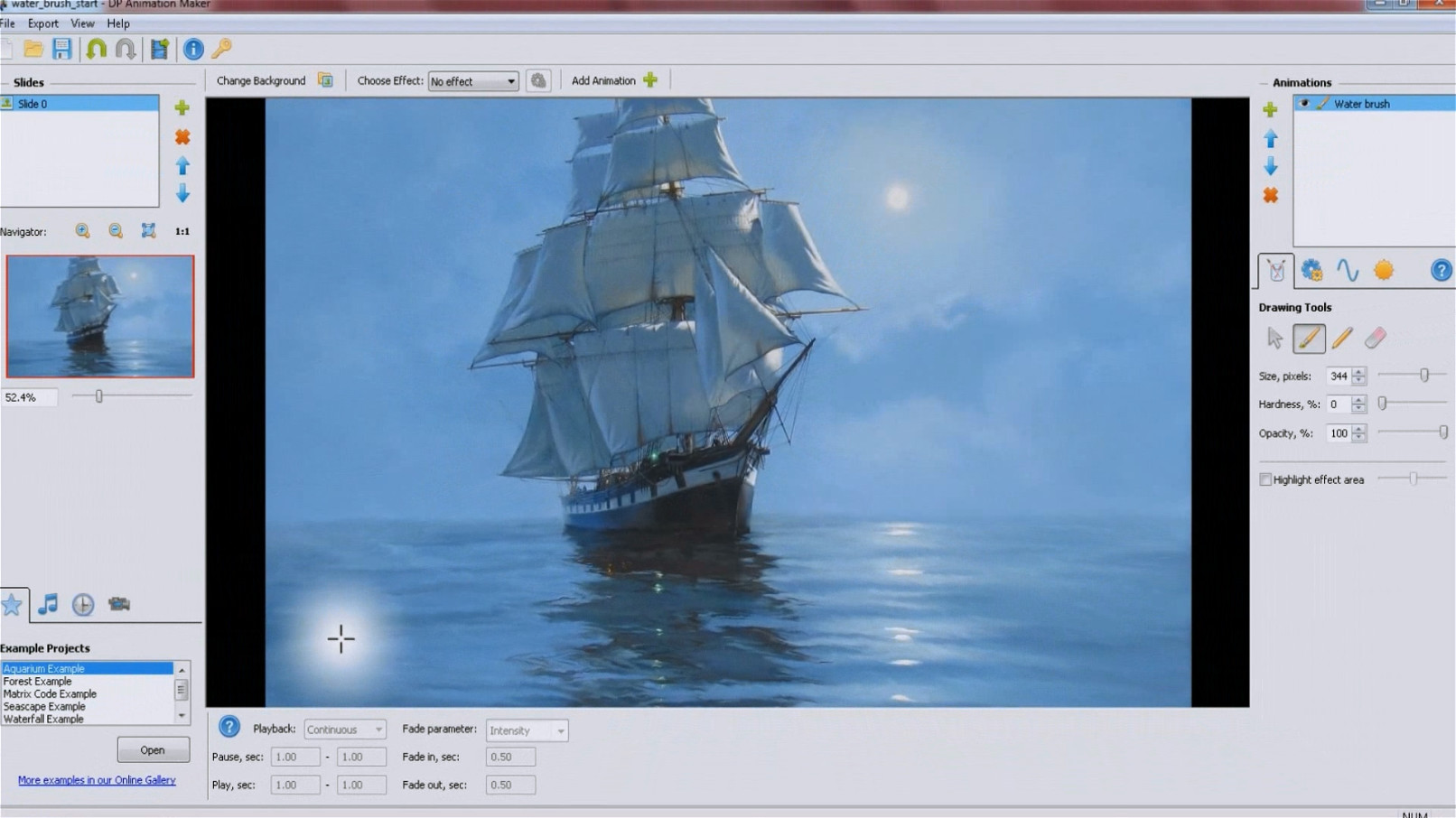Select the arrow pointer drawing tool
Screen dimensions: 1456x818
(1274, 339)
